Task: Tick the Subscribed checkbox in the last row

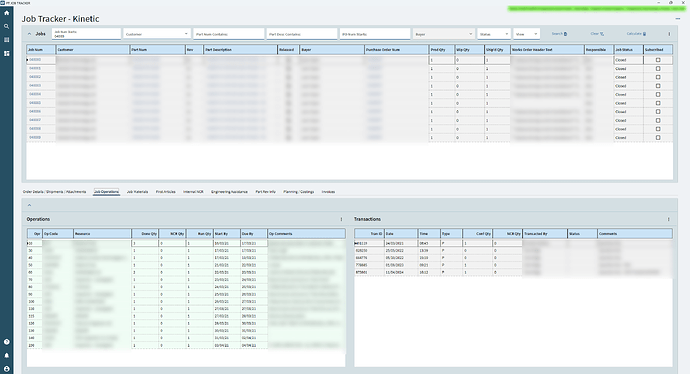Action: 658,138
